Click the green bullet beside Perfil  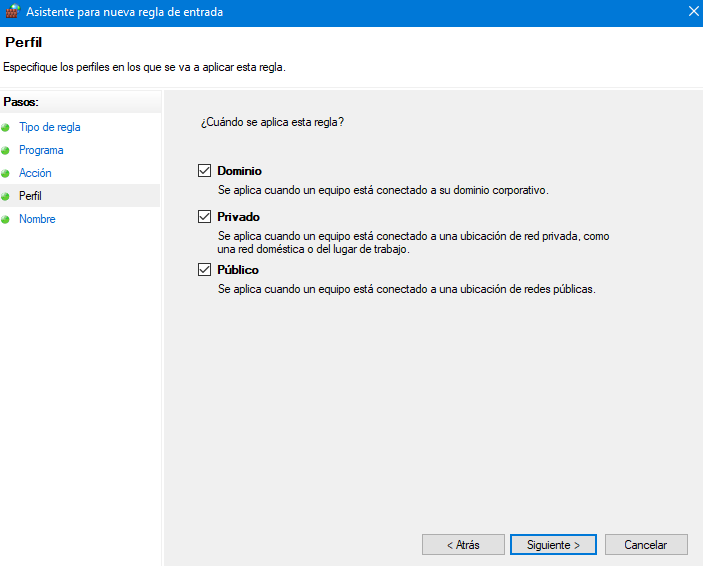(x=5, y=196)
